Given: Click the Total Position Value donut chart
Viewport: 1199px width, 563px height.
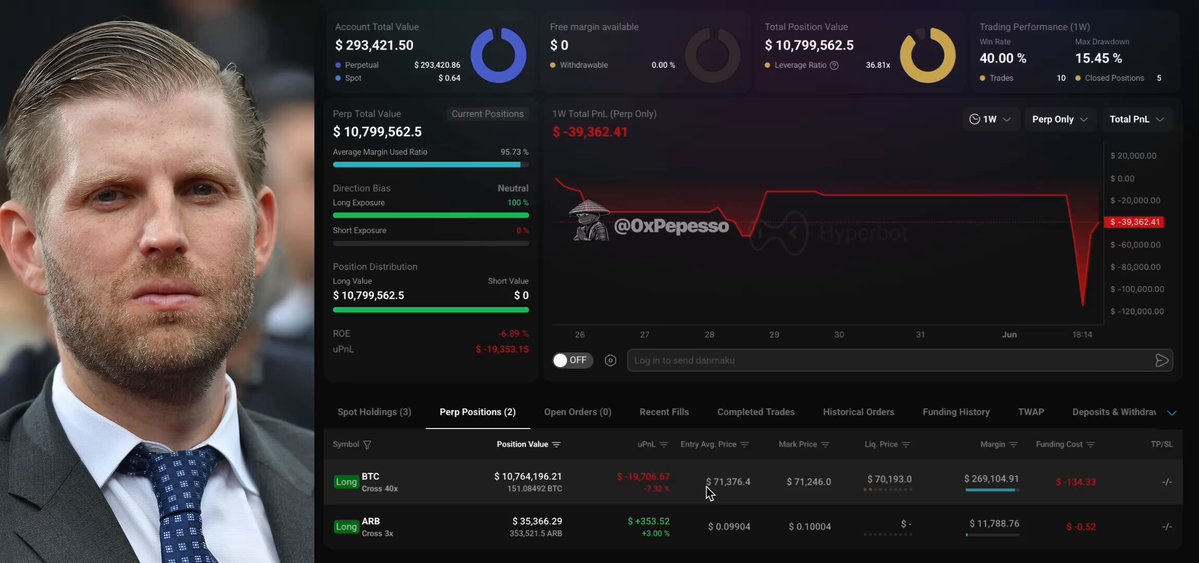Looking at the screenshot, I should coord(928,55).
